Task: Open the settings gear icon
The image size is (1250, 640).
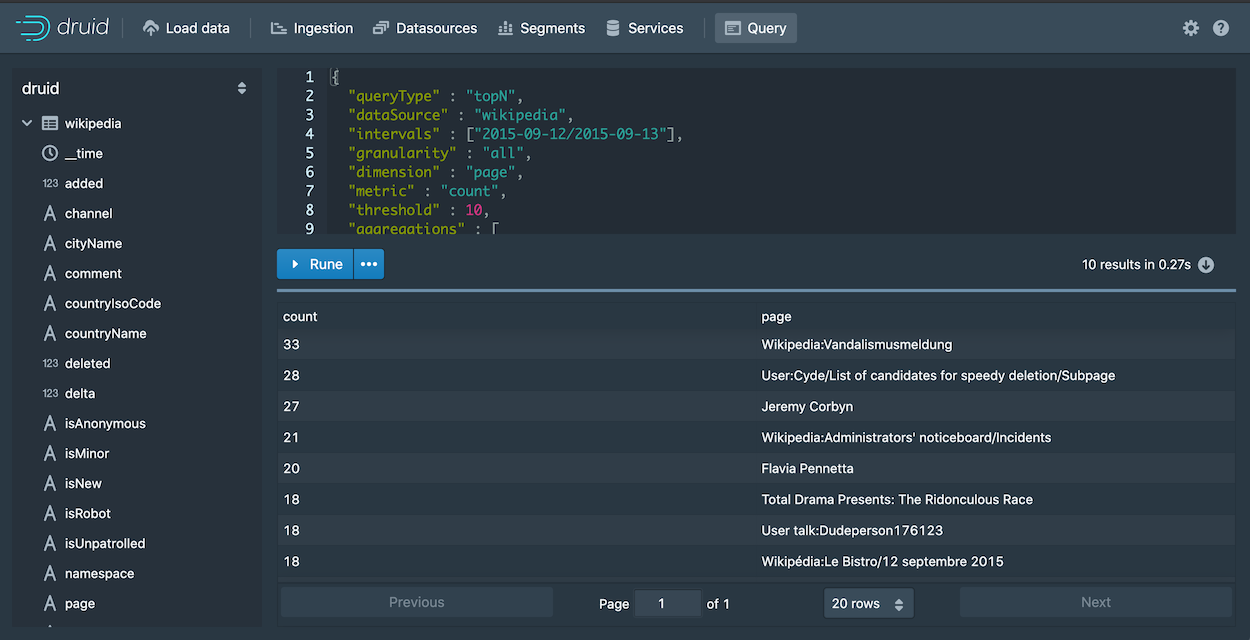Action: coord(1190,28)
